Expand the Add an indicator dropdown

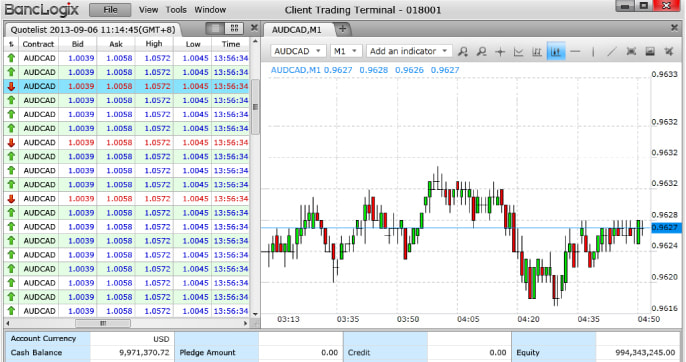[409, 51]
